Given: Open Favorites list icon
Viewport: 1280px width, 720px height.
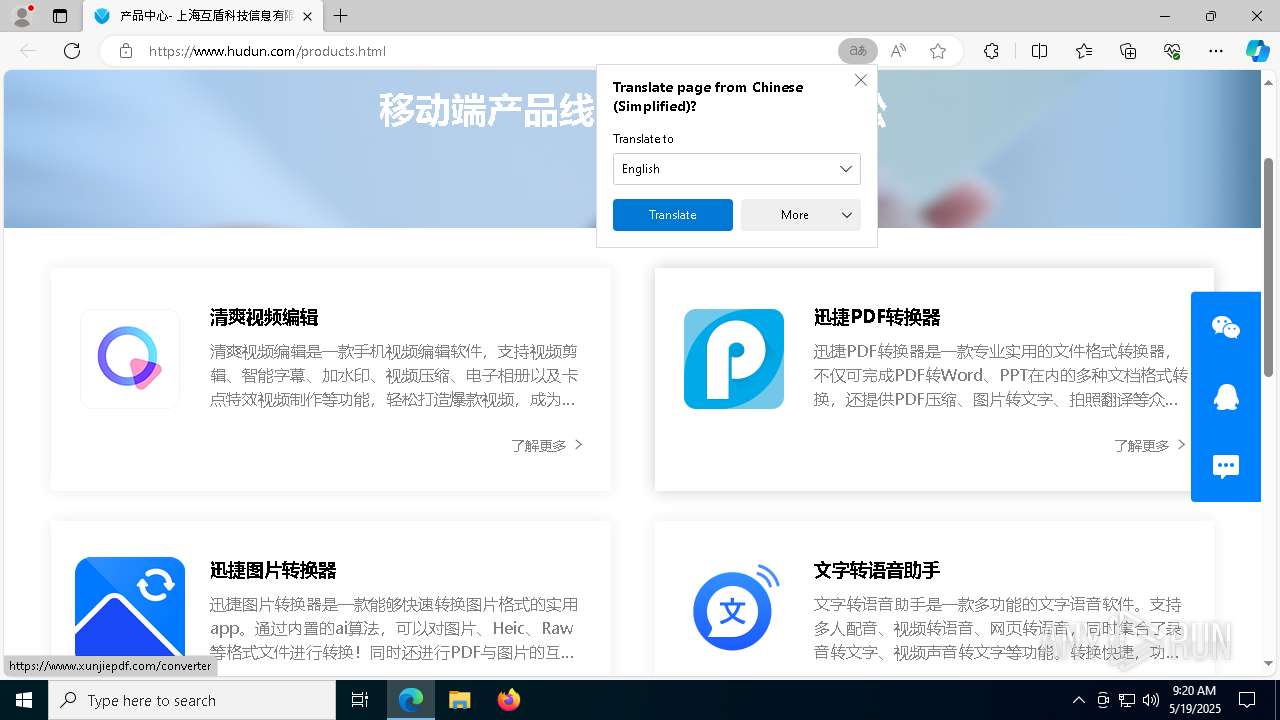Looking at the screenshot, I should [x=1084, y=51].
